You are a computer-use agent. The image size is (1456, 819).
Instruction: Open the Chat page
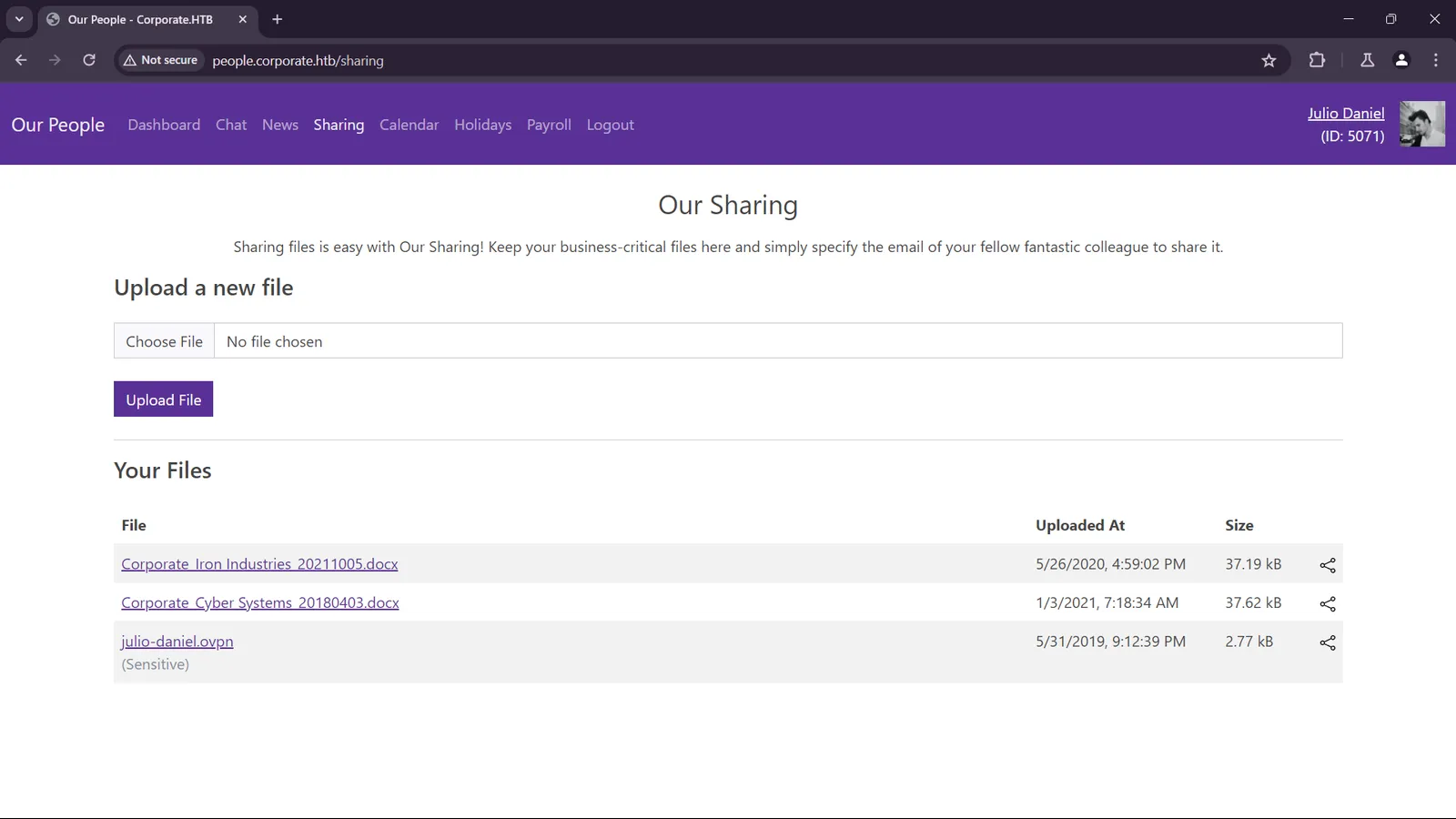(231, 125)
